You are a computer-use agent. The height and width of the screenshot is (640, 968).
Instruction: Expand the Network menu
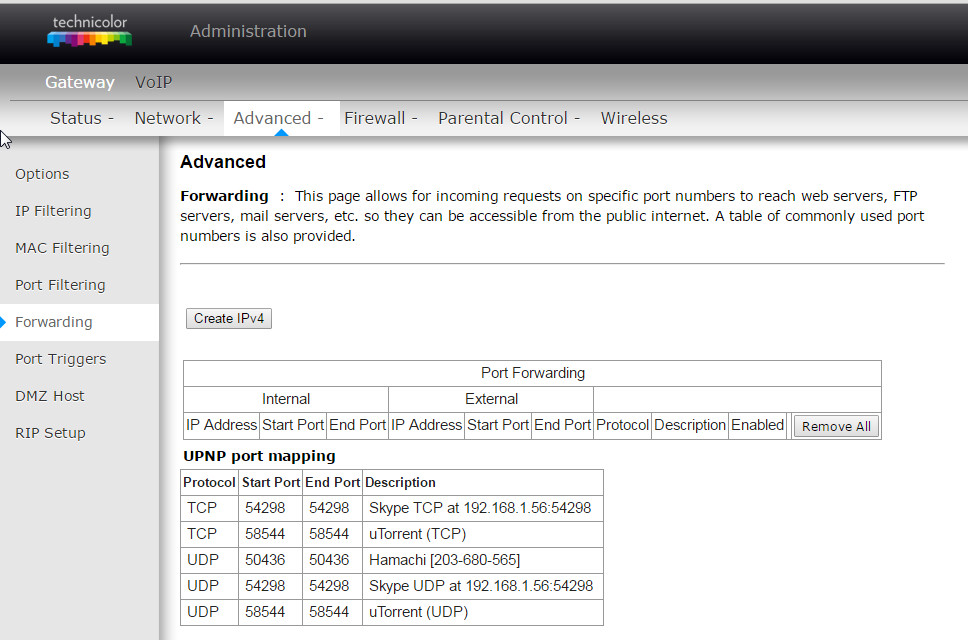click(x=173, y=118)
